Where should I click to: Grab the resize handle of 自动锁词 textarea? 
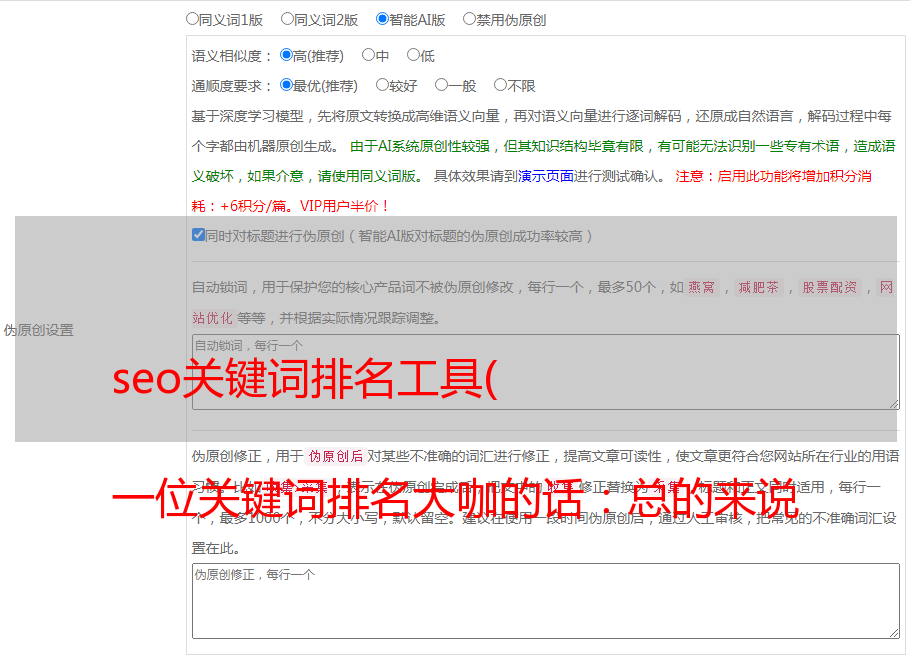pos(894,404)
